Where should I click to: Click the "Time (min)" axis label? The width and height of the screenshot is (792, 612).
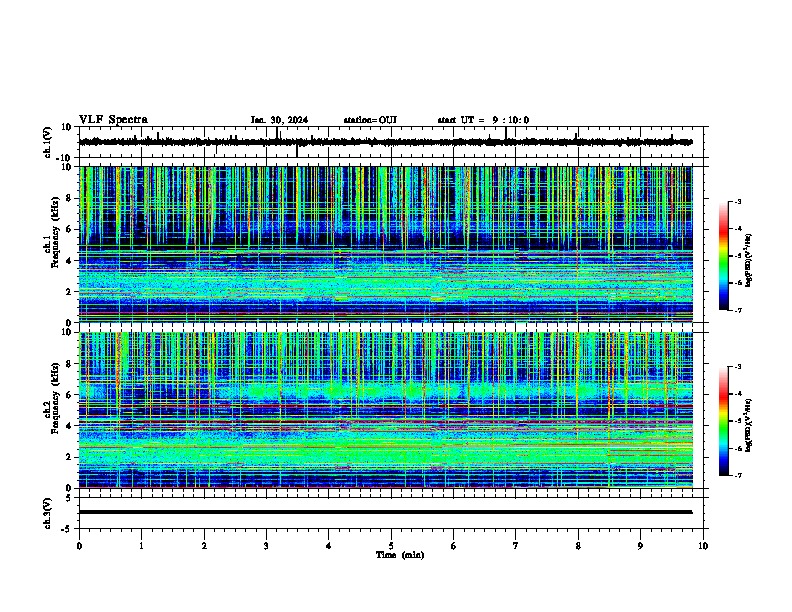pyautogui.click(x=400, y=555)
